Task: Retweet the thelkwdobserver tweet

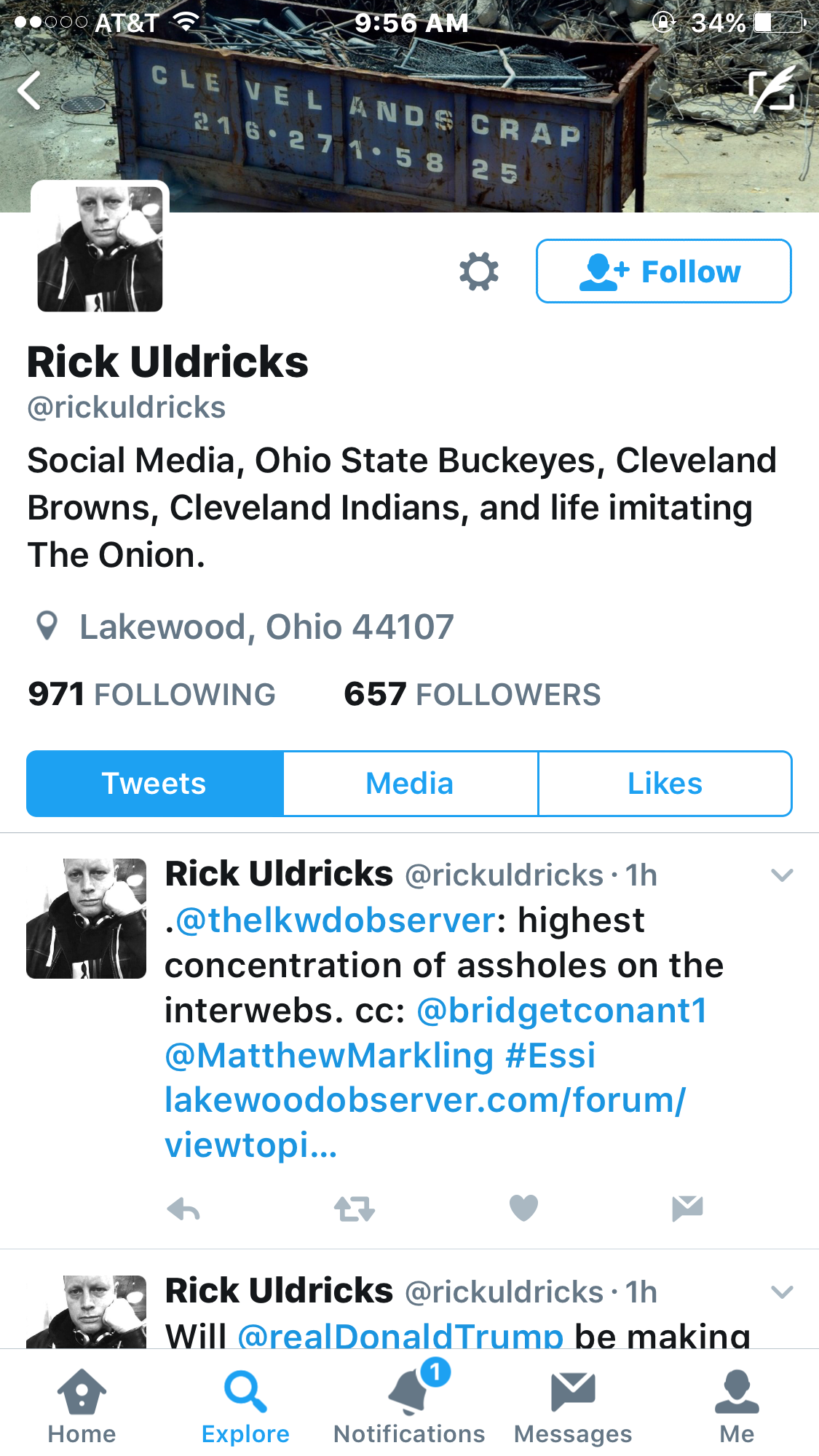Action: [354, 1209]
